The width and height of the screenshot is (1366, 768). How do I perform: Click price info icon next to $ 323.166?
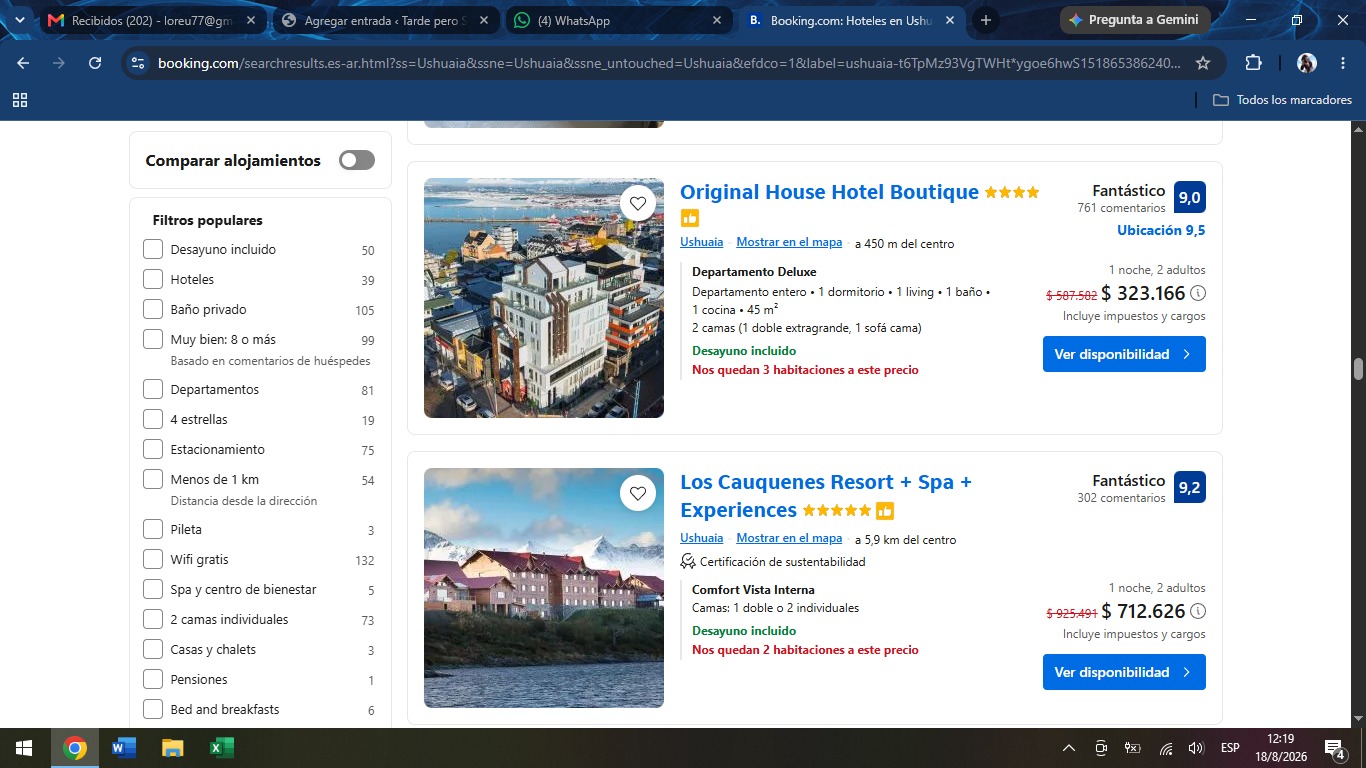pos(1198,293)
